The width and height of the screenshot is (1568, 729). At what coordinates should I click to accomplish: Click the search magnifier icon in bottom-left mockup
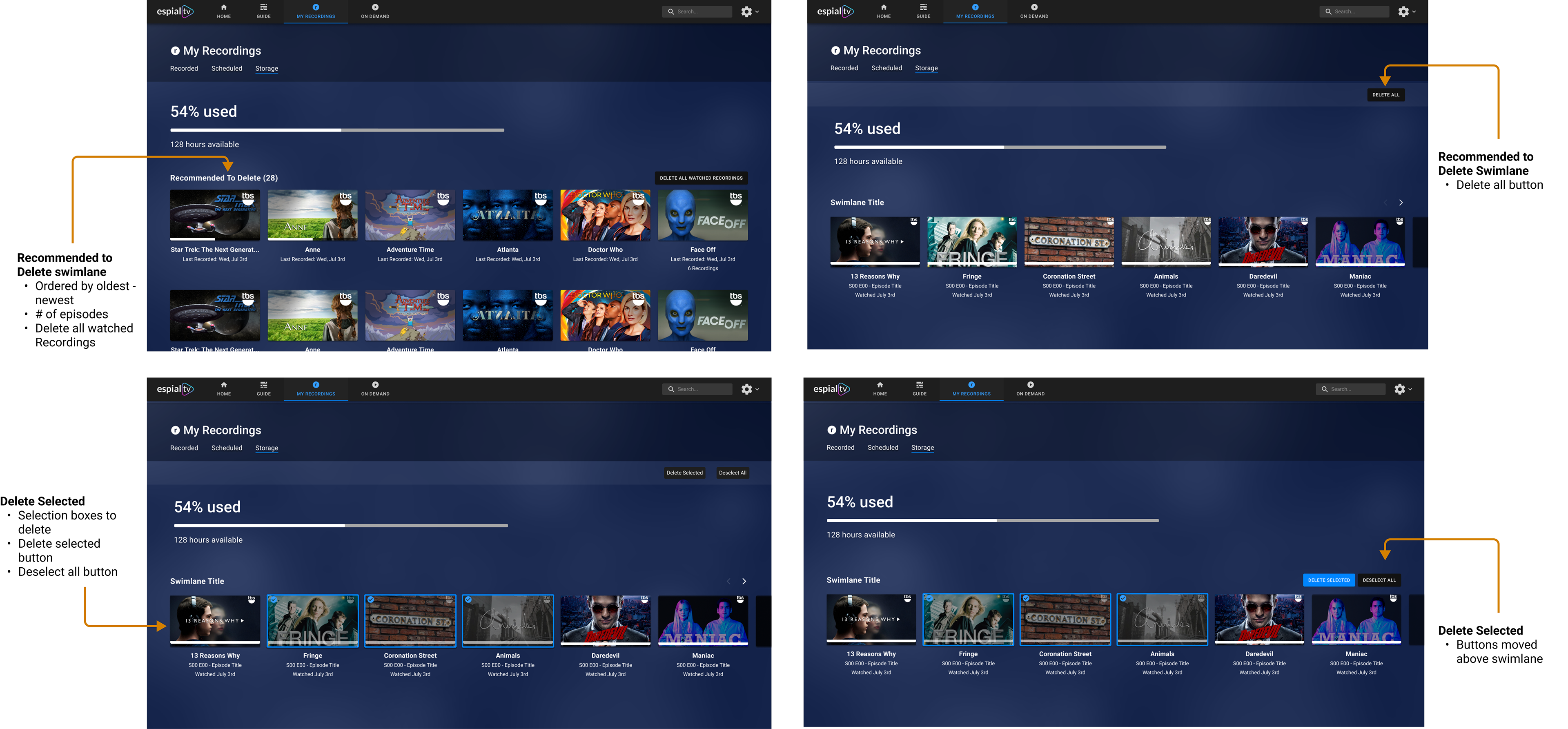(x=671, y=389)
